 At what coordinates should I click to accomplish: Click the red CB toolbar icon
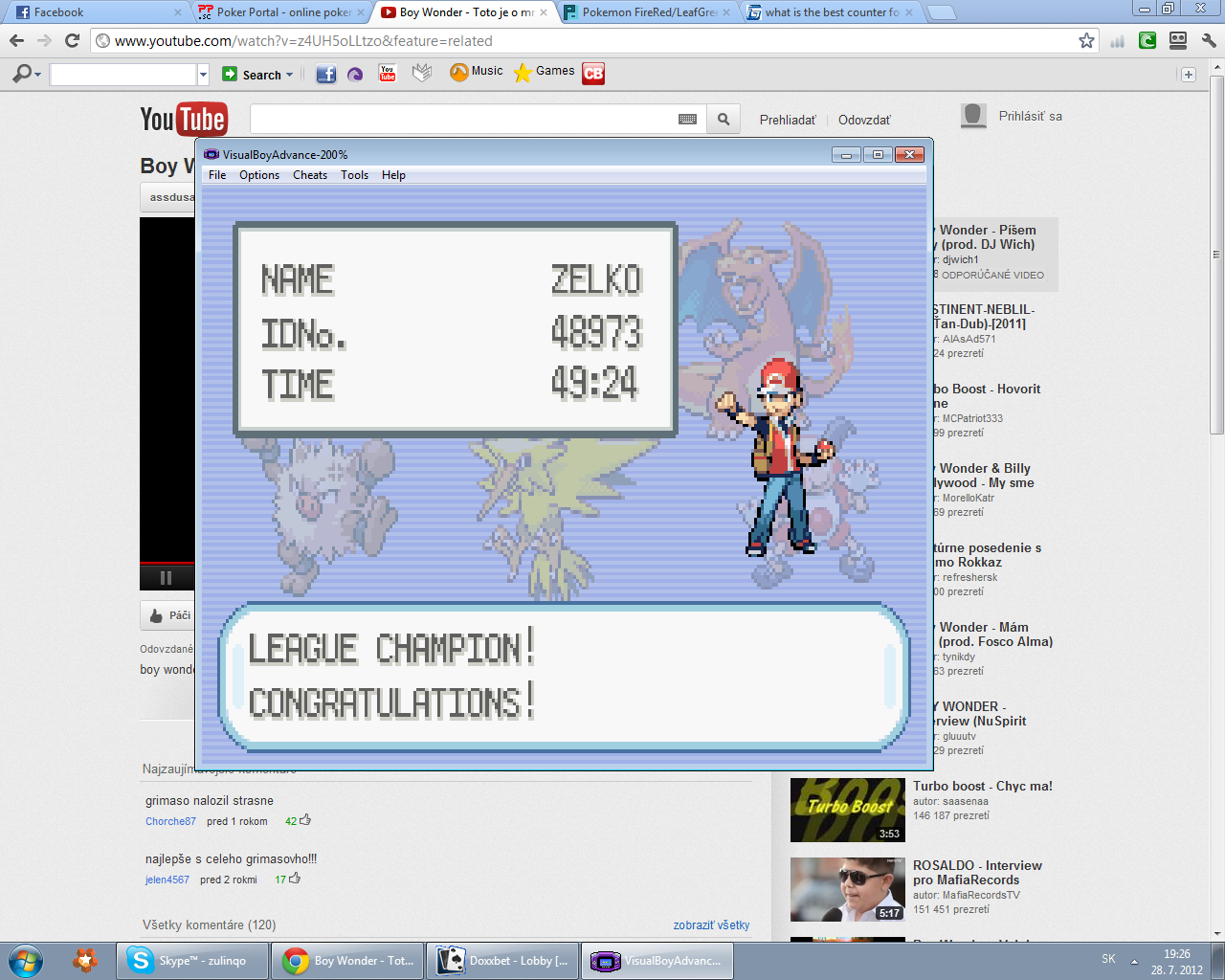(x=593, y=73)
